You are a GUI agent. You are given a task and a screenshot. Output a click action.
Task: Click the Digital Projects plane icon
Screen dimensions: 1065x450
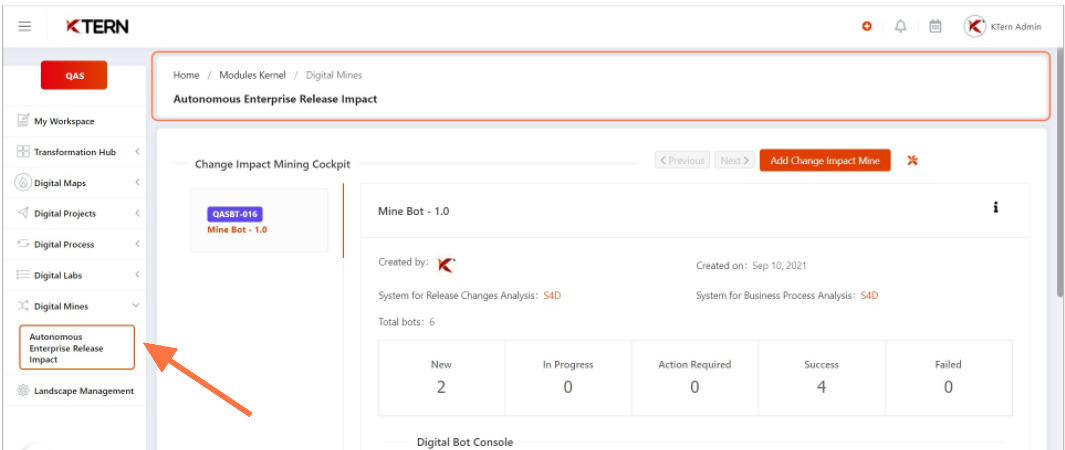[x=23, y=213]
